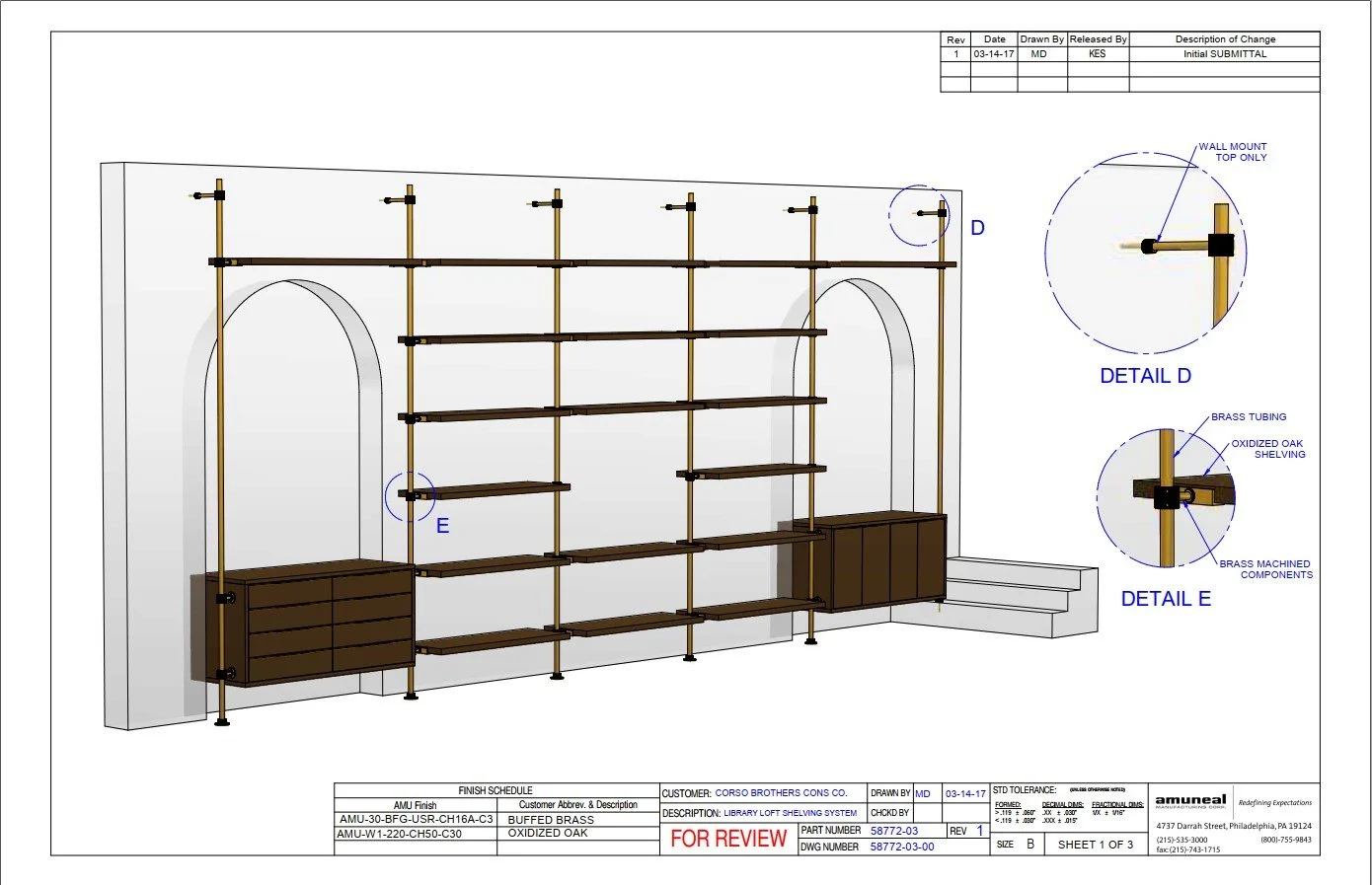Click Initial SUBMITTAL in the revision table

1225,54
